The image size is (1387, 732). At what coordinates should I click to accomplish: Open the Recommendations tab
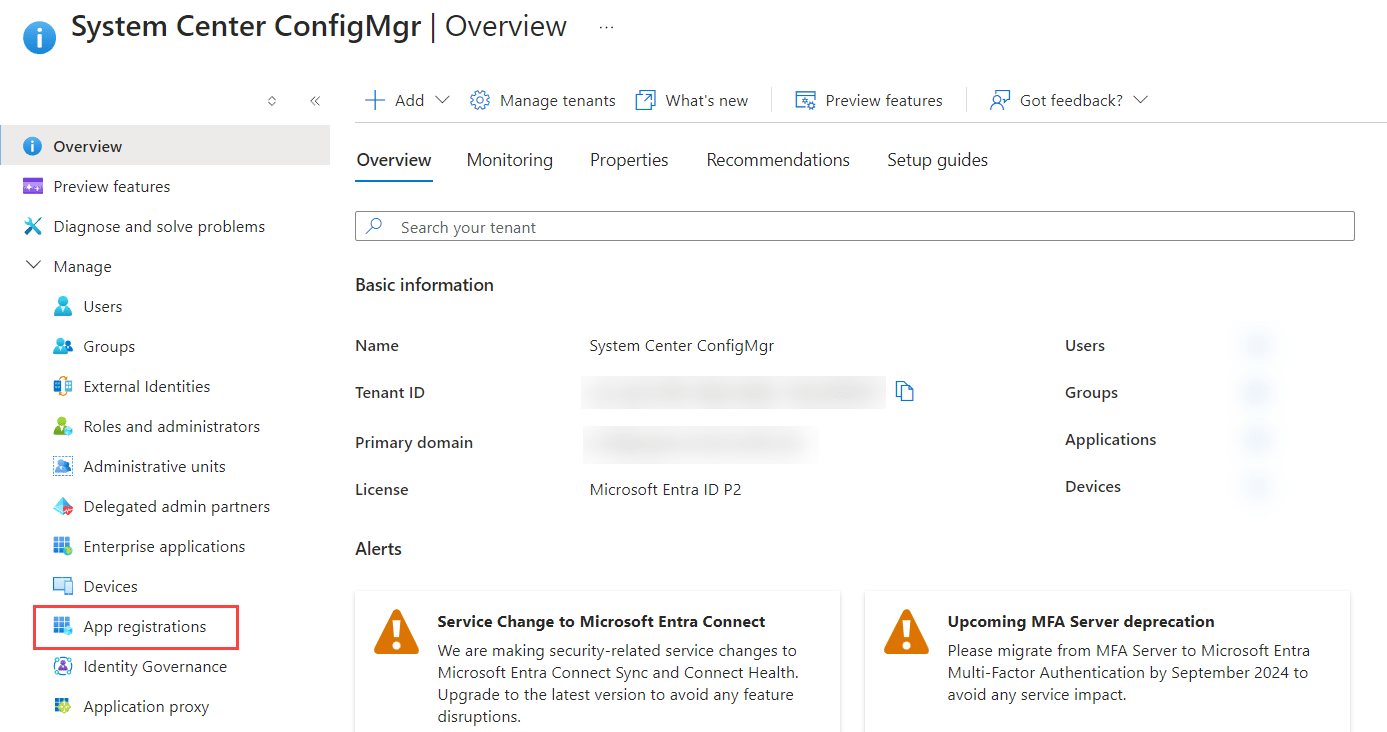click(778, 160)
